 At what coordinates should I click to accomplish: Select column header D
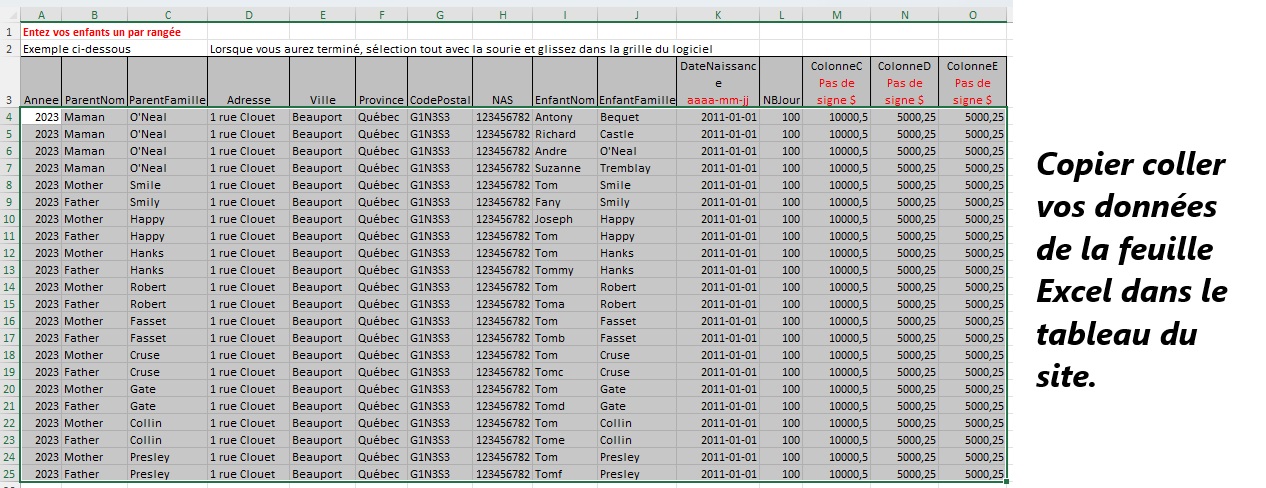coord(248,15)
